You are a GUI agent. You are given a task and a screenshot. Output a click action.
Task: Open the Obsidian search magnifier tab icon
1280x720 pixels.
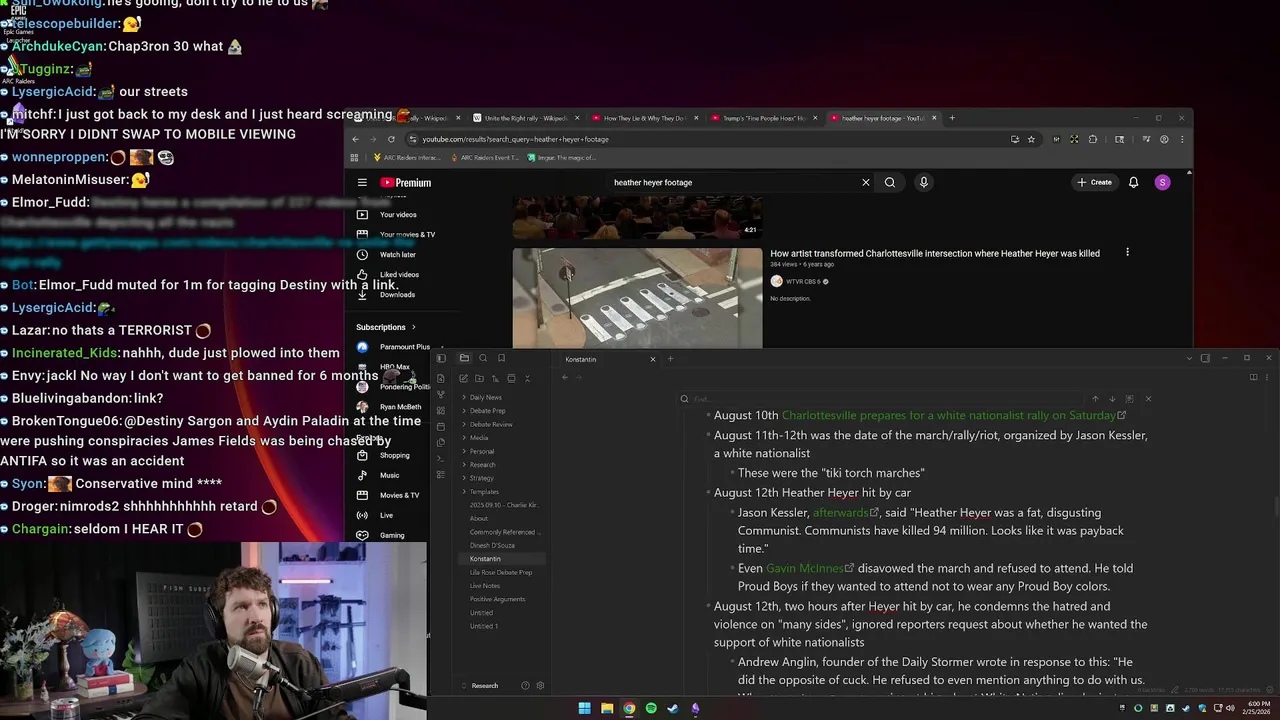click(x=483, y=358)
